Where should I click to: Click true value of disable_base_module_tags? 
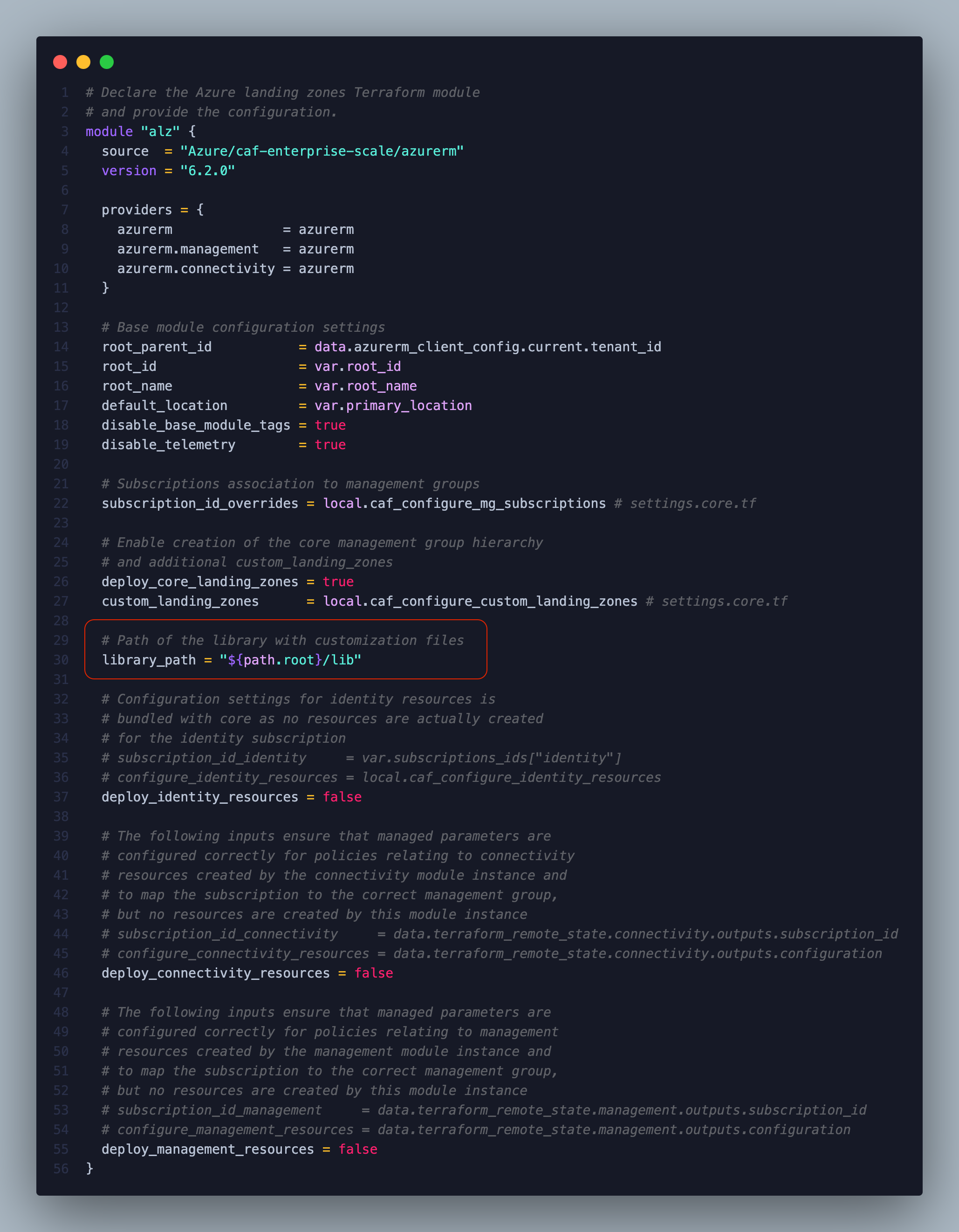pos(330,425)
